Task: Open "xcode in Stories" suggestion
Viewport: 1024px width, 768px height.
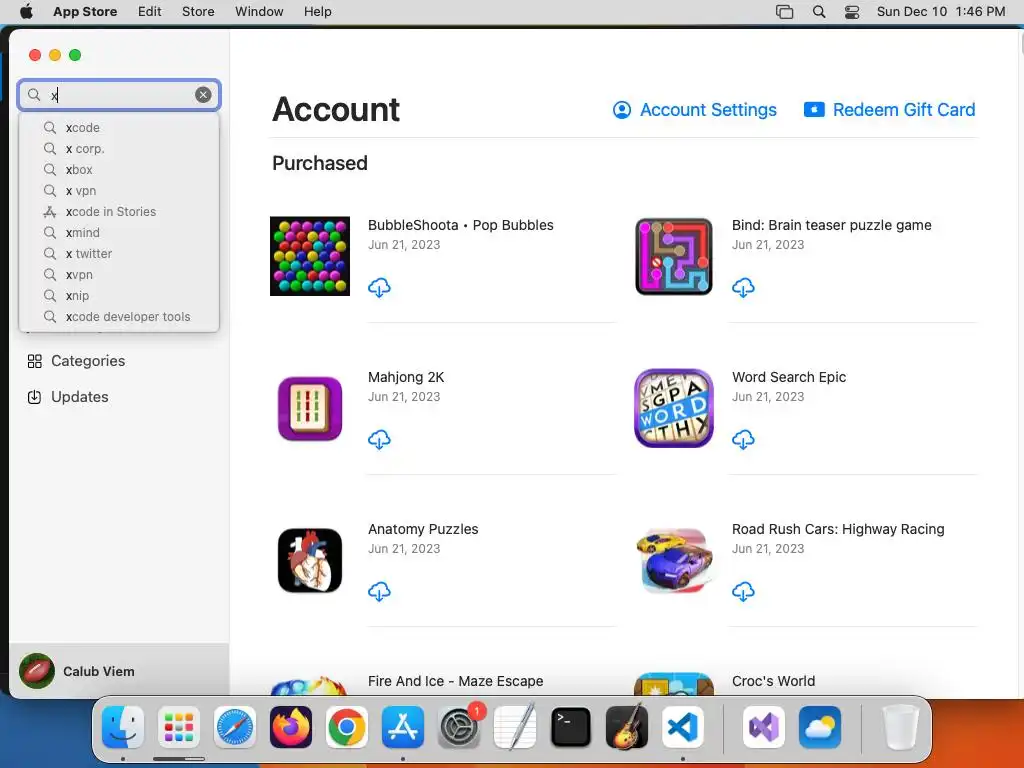Action: coord(119,212)
